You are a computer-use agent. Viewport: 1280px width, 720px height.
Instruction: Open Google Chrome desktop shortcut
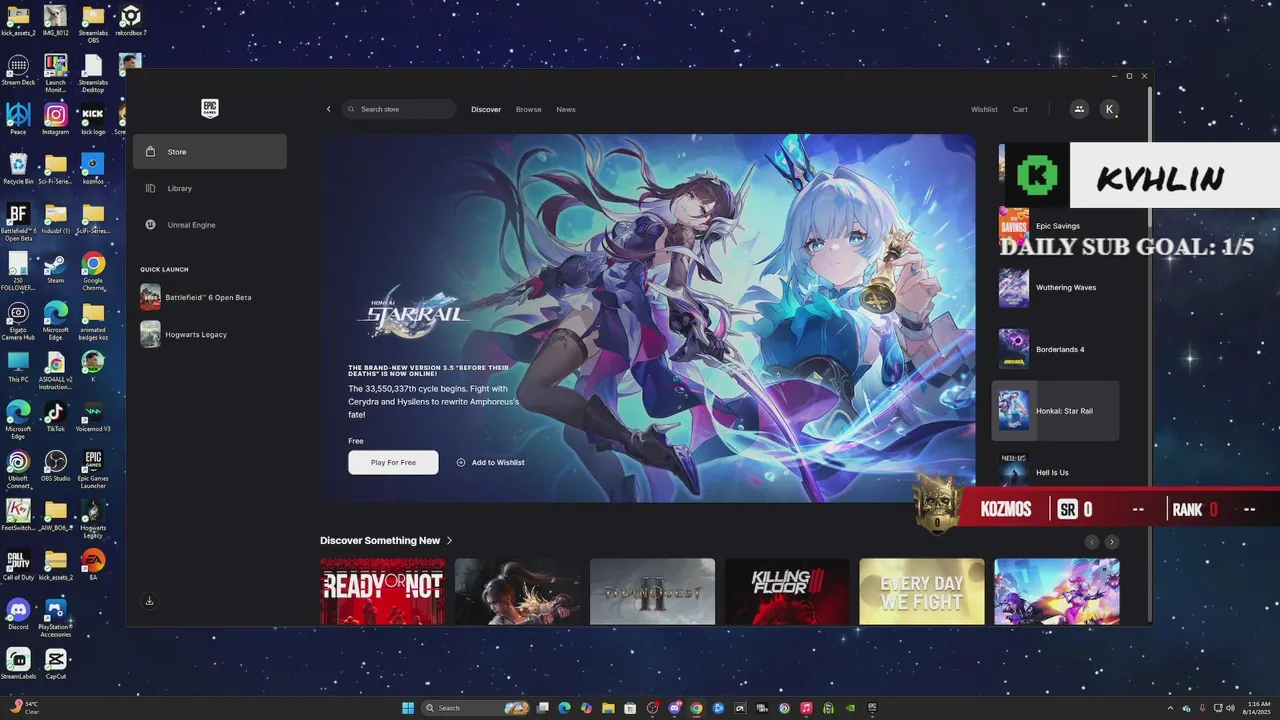tap(93, 271)
